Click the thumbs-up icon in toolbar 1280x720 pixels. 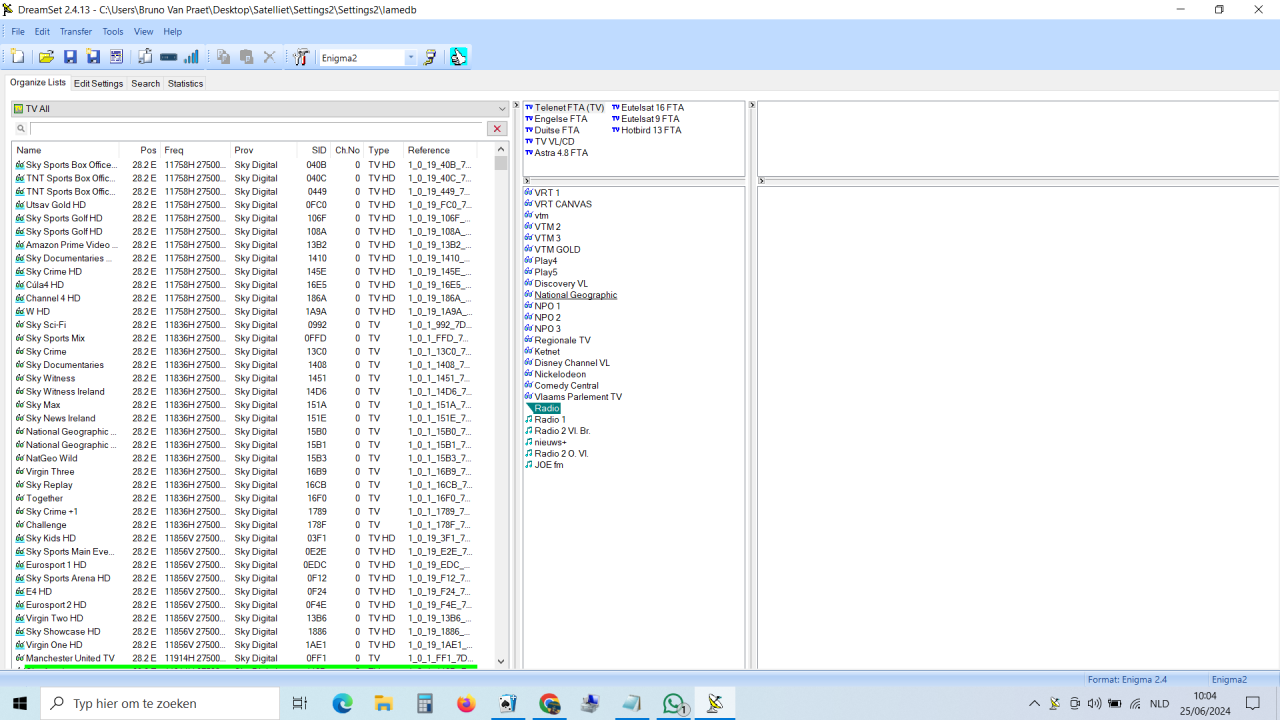pos(458,57)
